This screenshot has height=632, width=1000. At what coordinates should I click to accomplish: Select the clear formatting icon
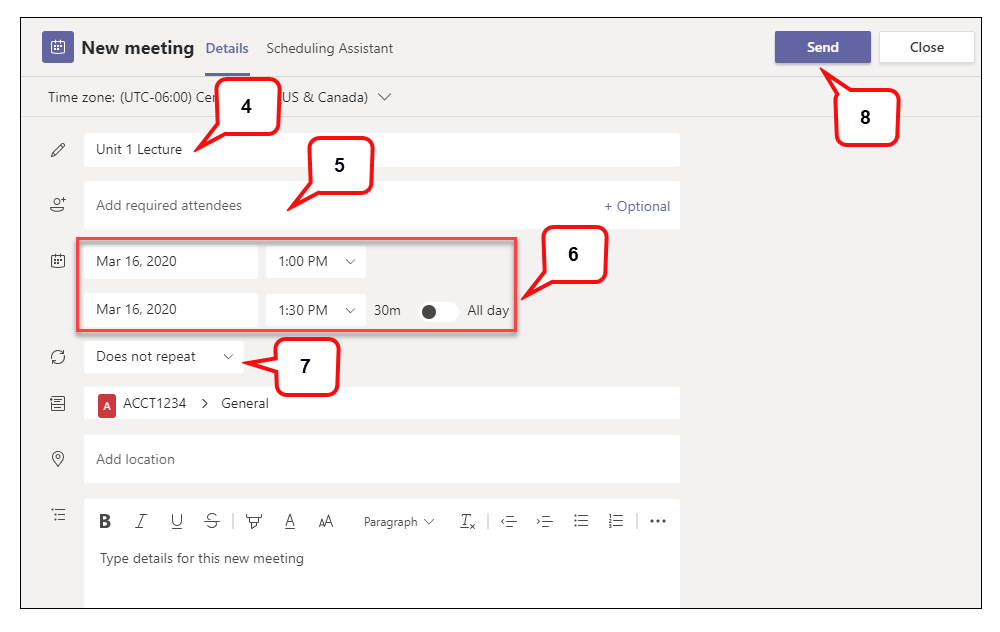[467, 521]
